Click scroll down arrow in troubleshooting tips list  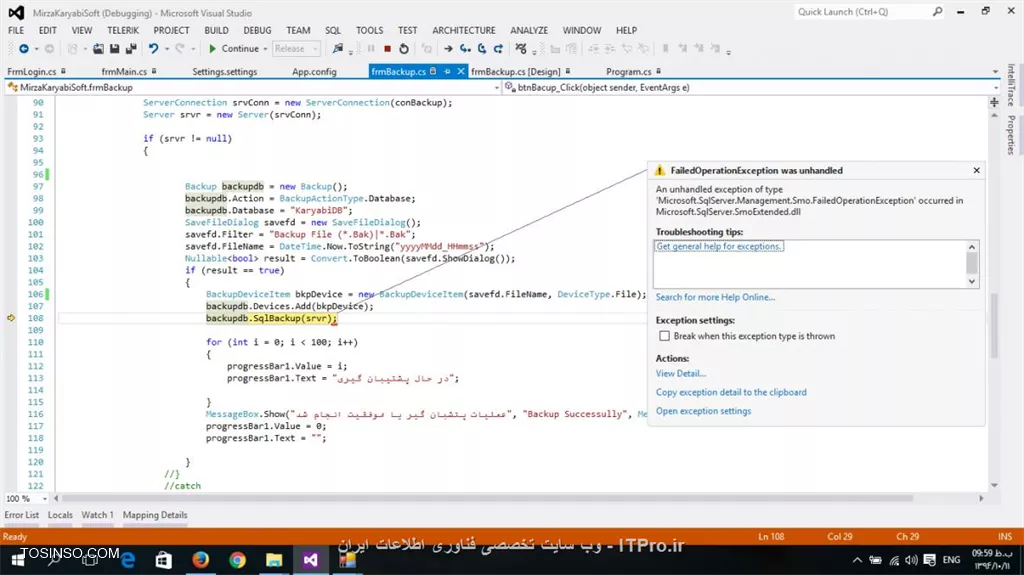972,282
